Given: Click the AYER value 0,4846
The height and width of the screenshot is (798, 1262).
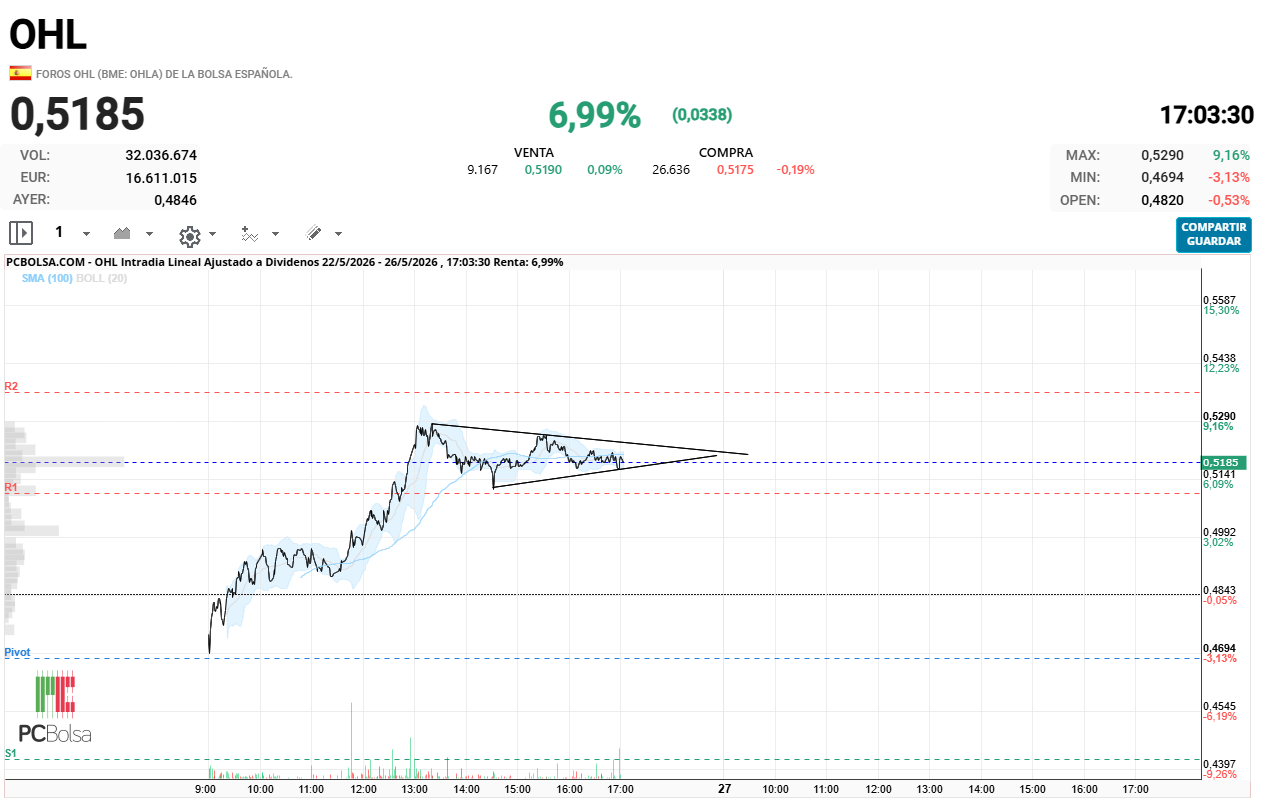Looking at the screenshot, I should click(175, 199).
